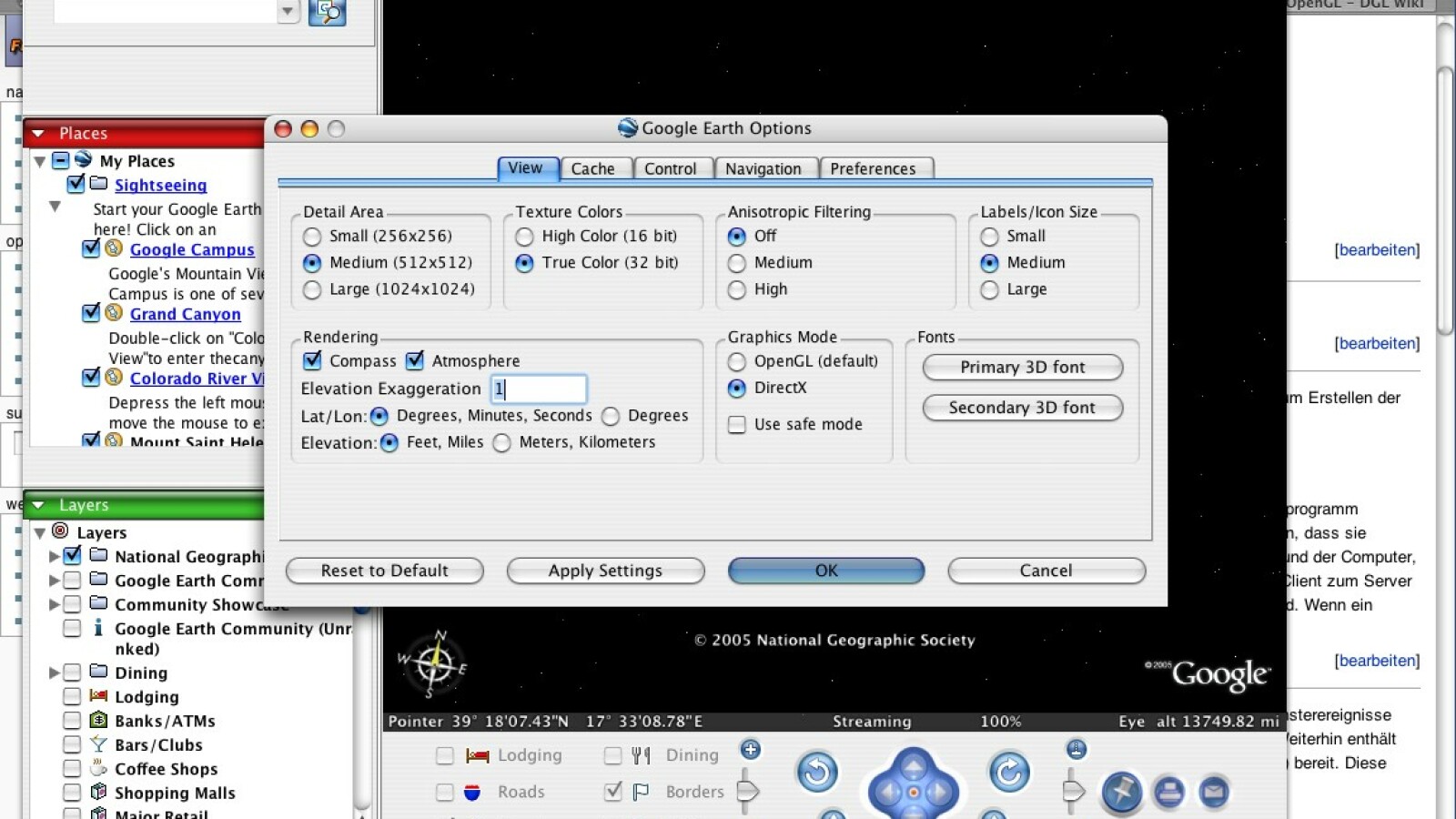Image resolution: width=1456 pixels, height=819 pixels.
Task: Collapse the Layers panel header
Action: pyautogui.click(x=38, y=505)
